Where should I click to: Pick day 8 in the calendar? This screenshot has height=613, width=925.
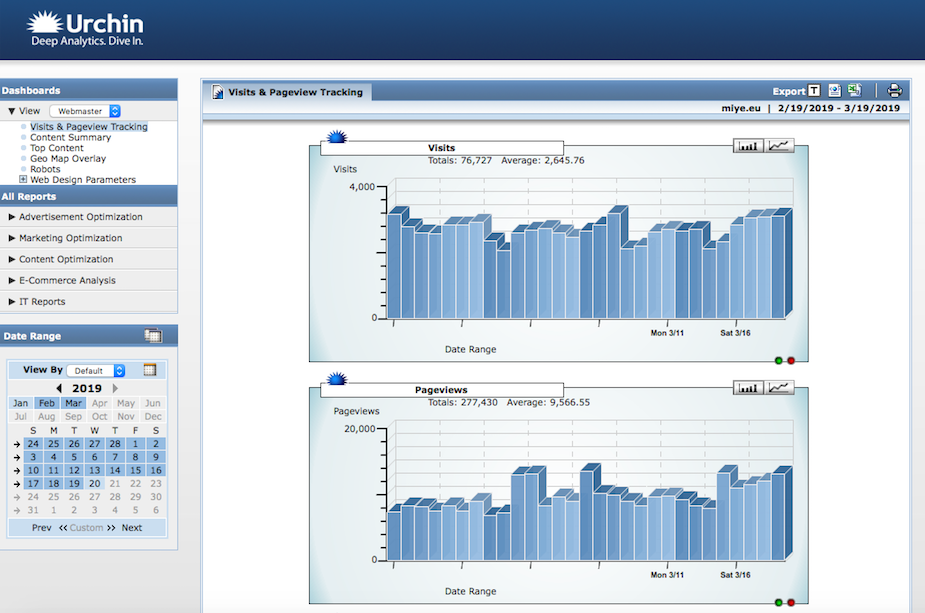[136, 457]
